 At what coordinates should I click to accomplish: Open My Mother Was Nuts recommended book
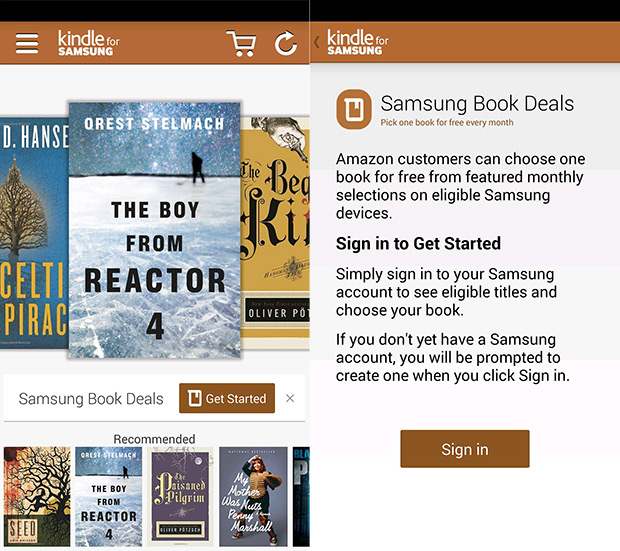[x=253, y=497]
